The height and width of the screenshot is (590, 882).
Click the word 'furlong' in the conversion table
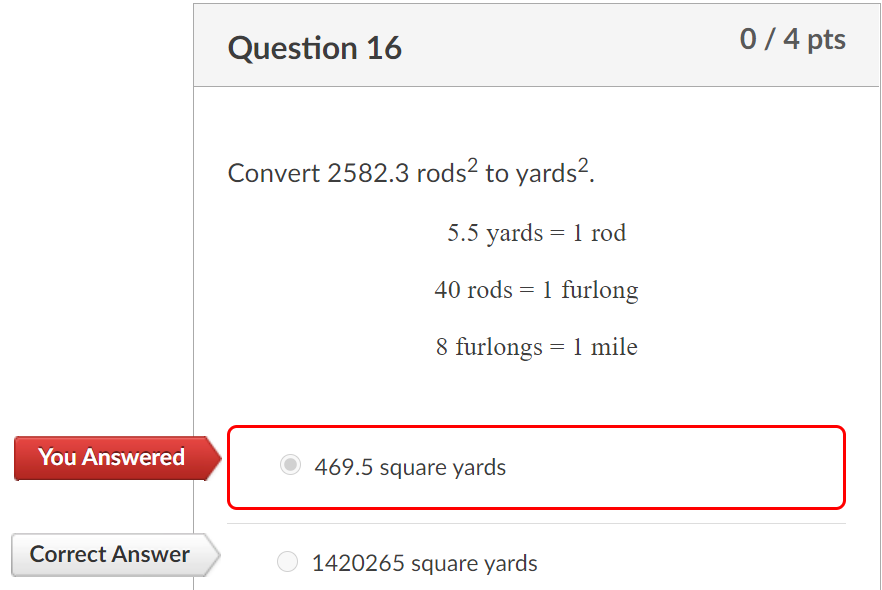pyautogui.click(x=599, y=290)
